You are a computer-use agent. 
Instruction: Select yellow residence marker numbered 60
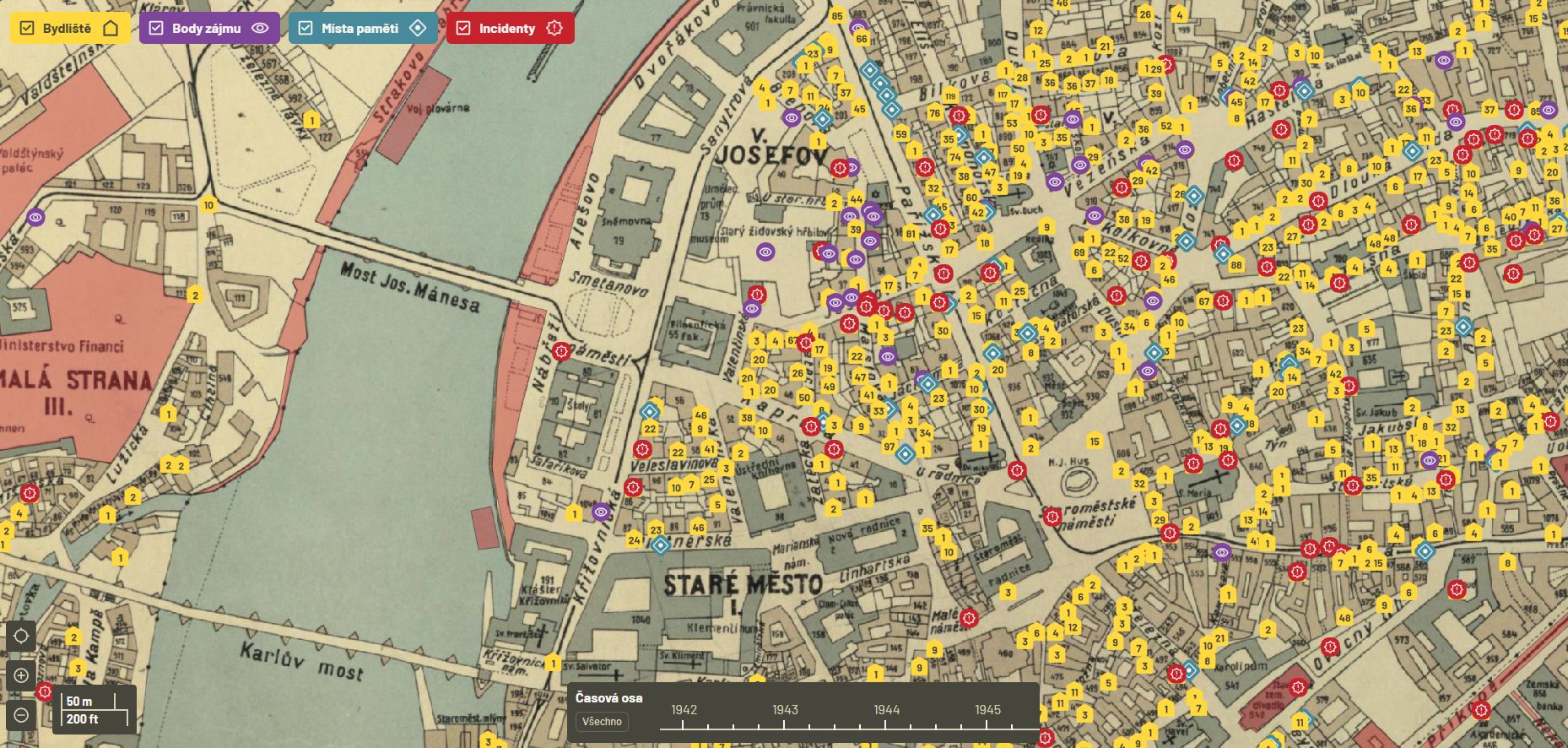click(971, 197)
